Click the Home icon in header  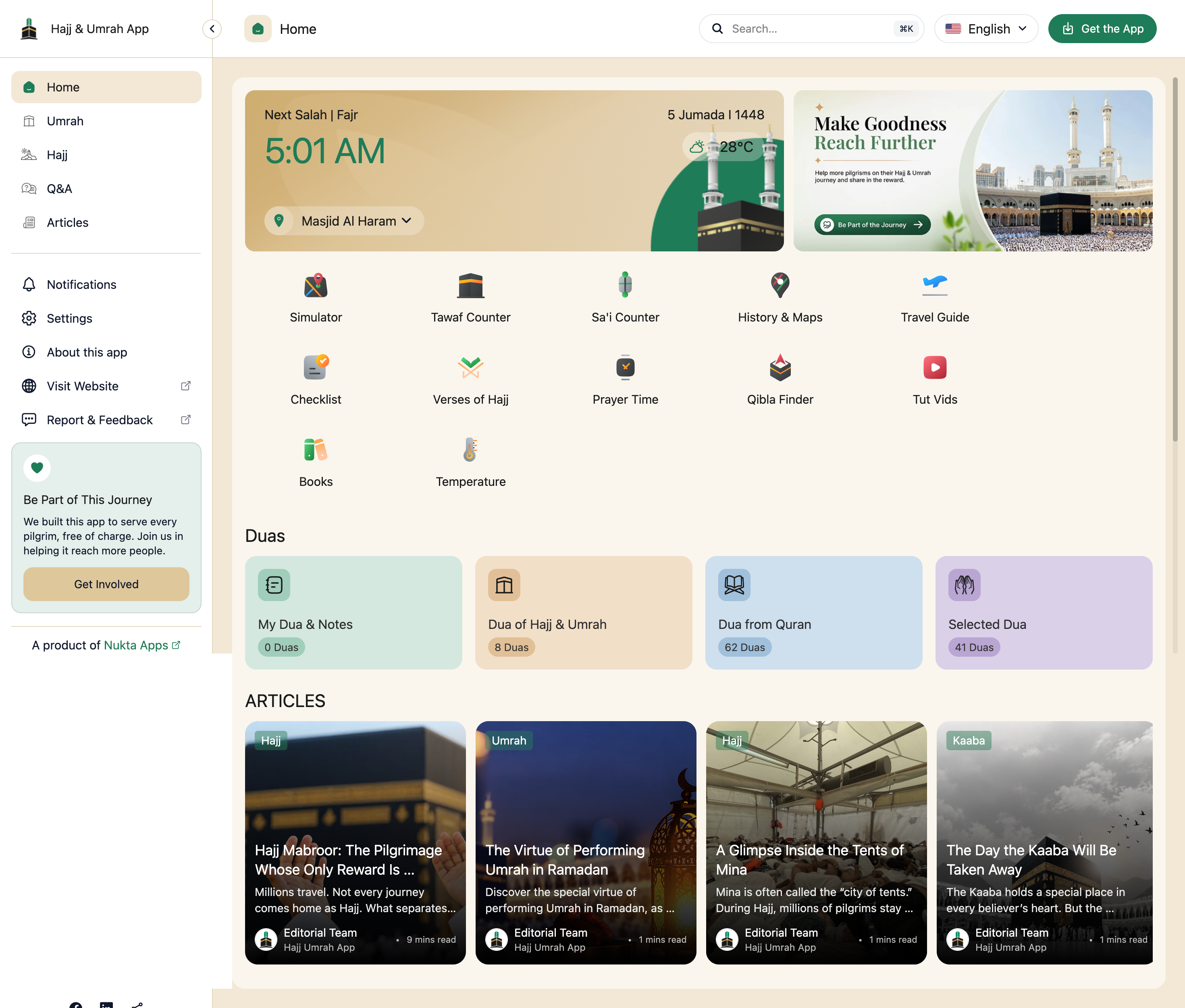258,29
